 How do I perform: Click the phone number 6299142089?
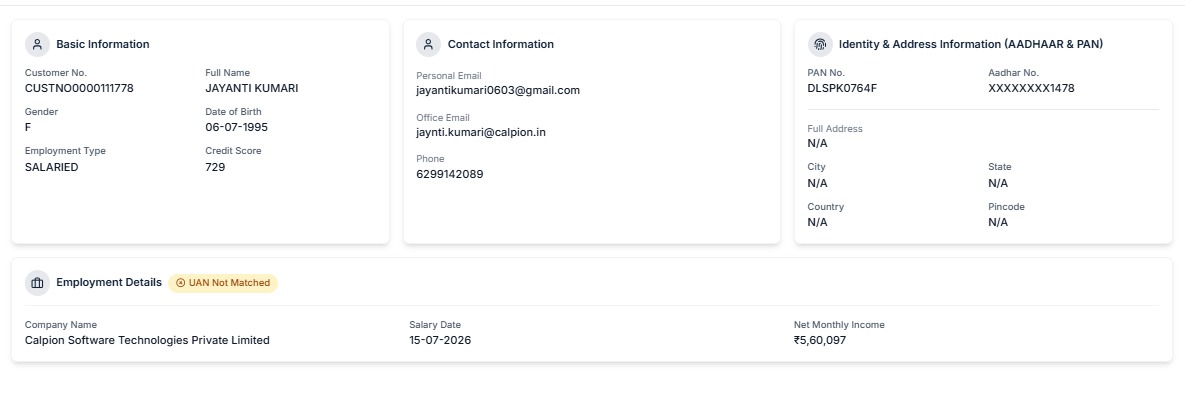[450, 175]
